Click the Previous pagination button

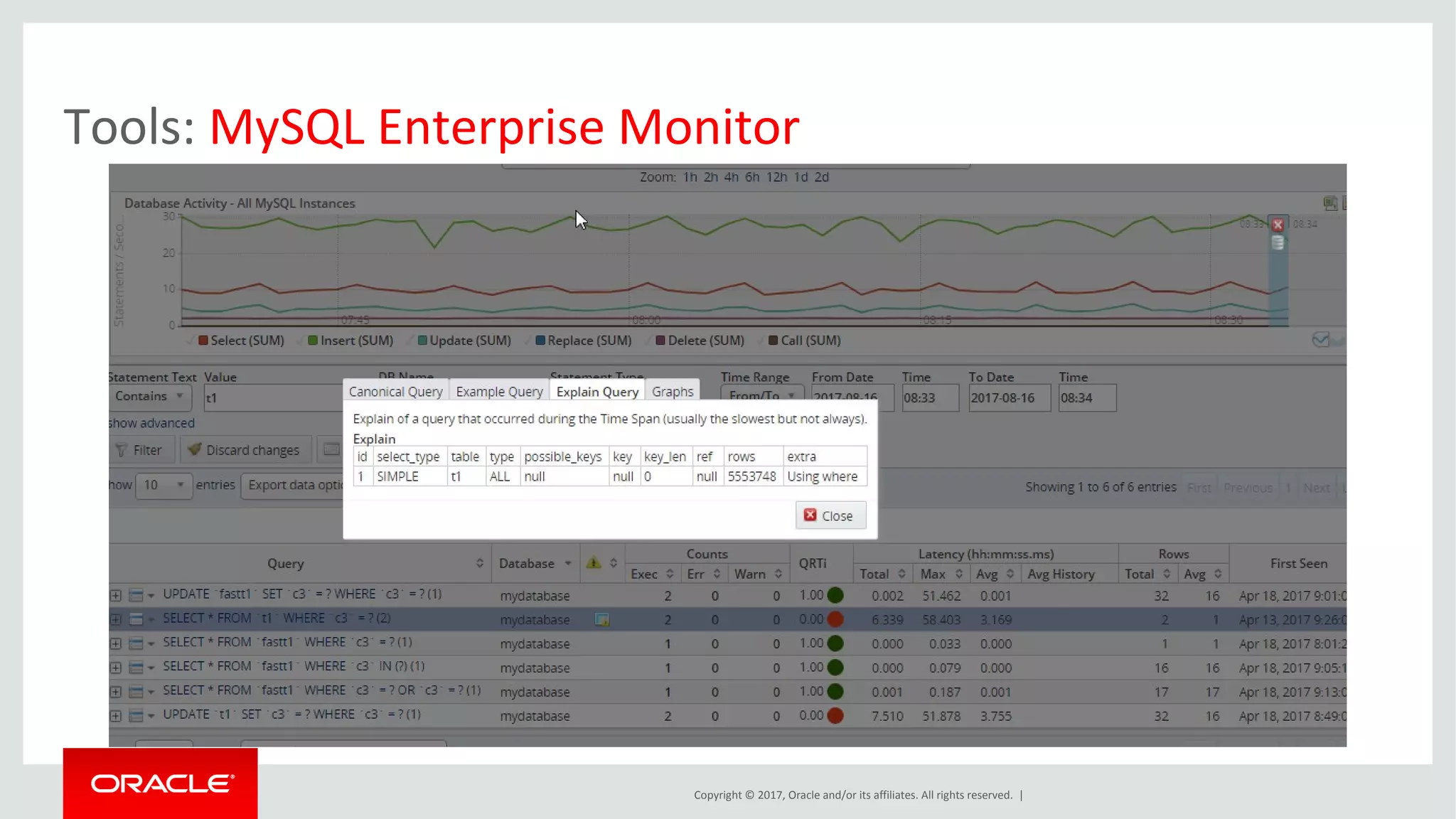1248,488
